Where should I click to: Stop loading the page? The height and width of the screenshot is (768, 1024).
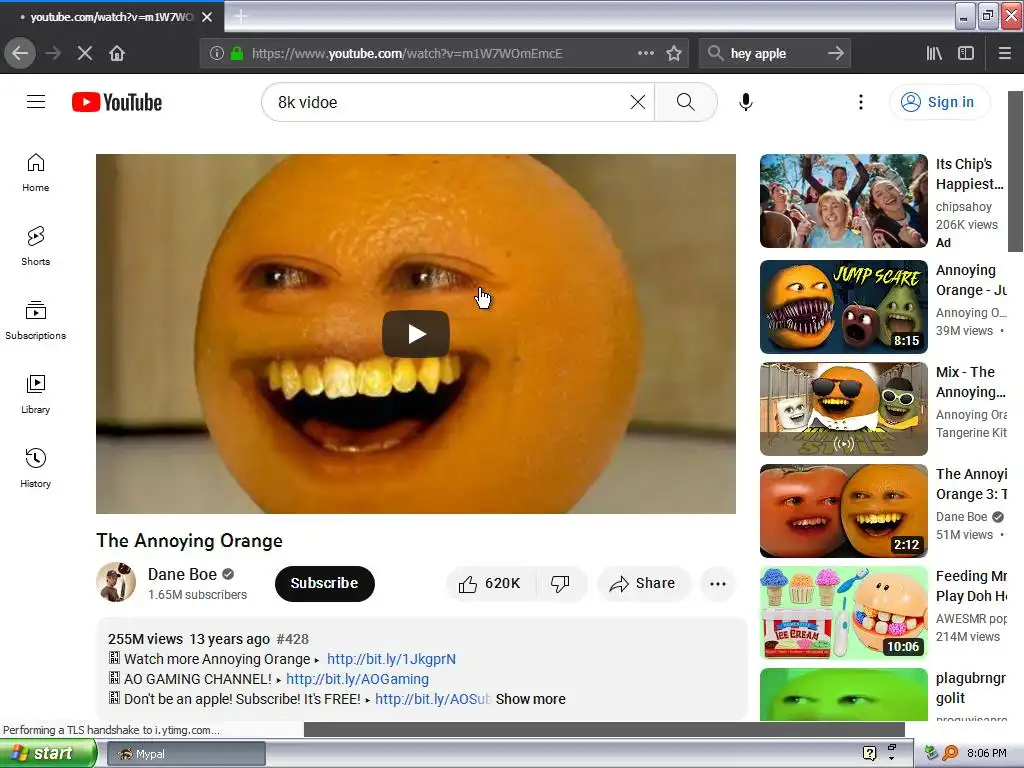click(x=85, y=53)
